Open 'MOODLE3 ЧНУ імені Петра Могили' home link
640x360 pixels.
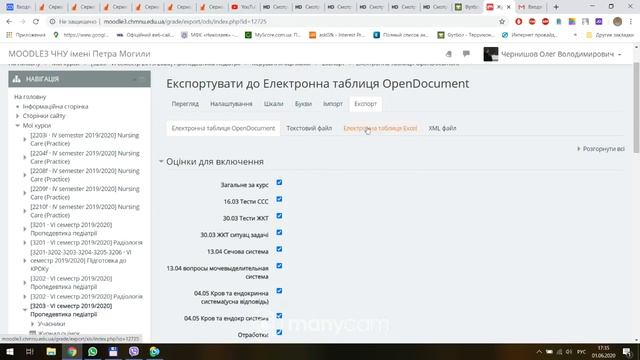[x=79, y=54]
